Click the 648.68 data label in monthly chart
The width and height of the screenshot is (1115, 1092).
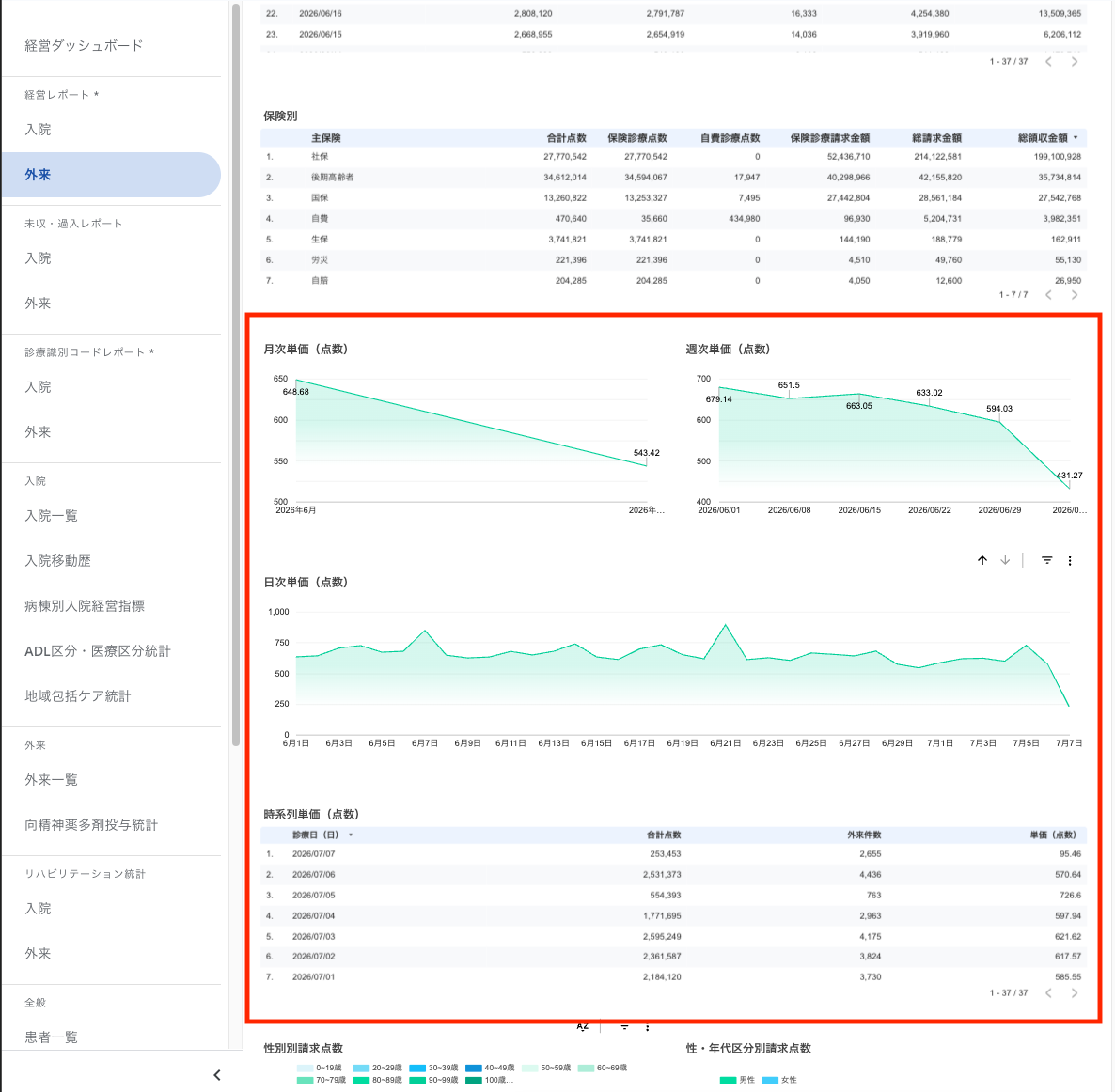click(296, 392)
